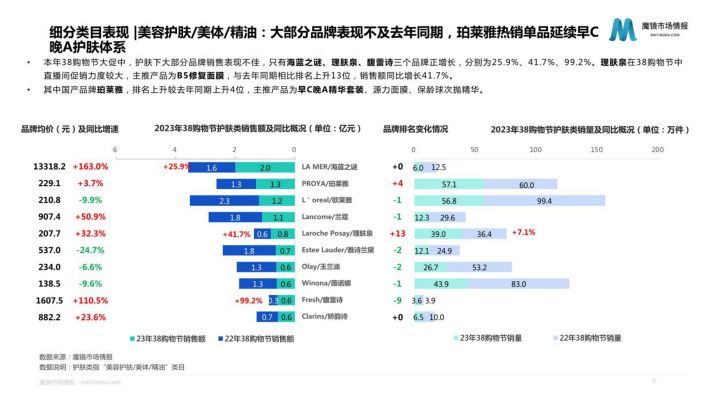Click the +13 ranking change for Laroche Posay
710x399 pixels.
[398, 234]
